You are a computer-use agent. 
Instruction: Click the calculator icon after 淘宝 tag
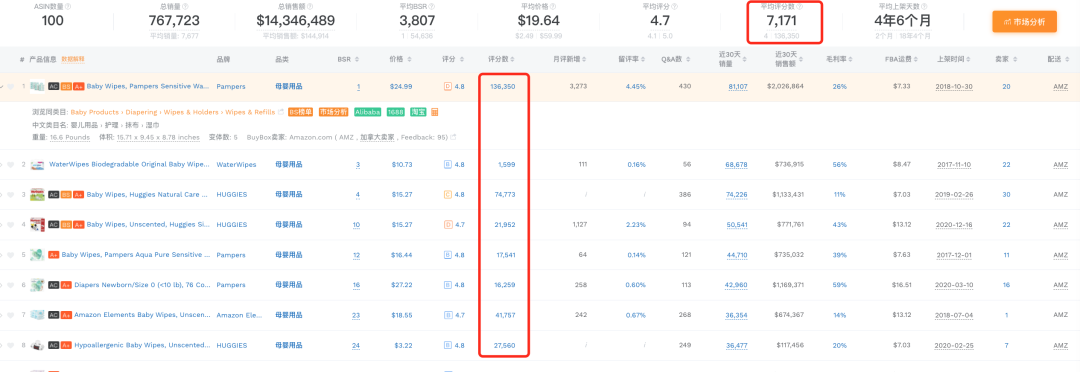[435, 112]
